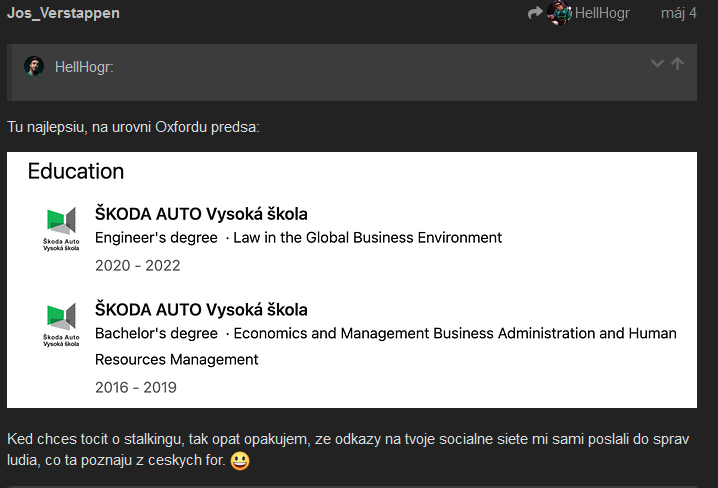
Task: Click the 2020 - 2022 date range
Action: coord(137,266)
